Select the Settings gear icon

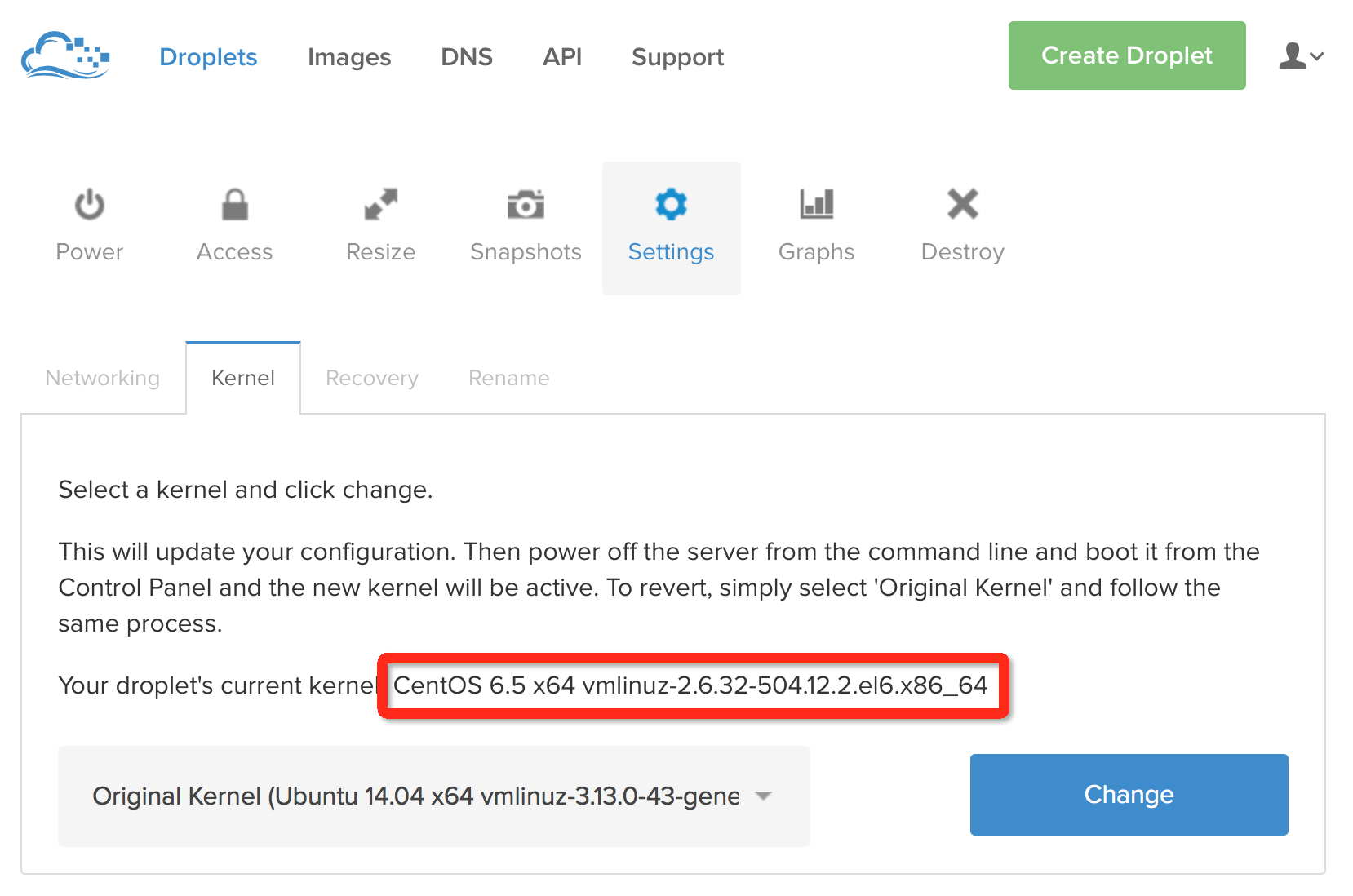click(x=671, y=204)
